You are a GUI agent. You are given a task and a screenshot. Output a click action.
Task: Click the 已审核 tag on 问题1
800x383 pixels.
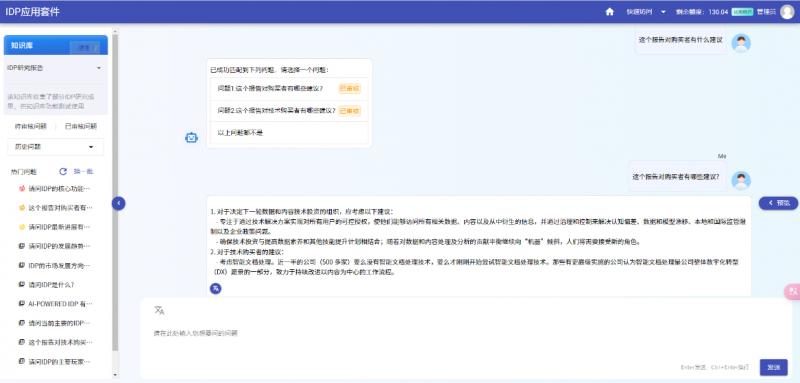coord(349,88)
